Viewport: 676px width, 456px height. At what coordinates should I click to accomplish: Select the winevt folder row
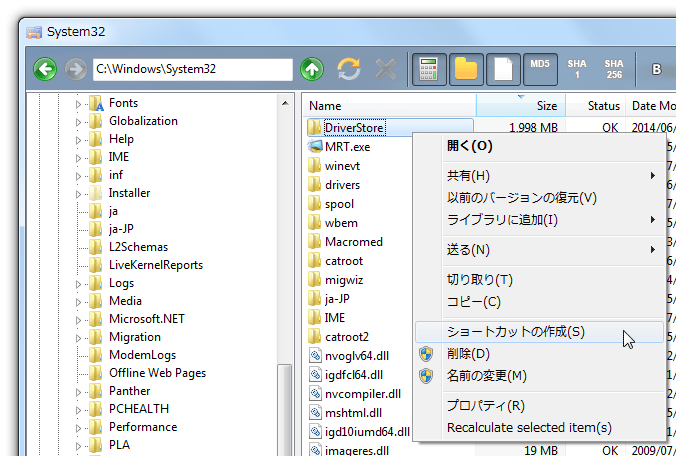334,166
